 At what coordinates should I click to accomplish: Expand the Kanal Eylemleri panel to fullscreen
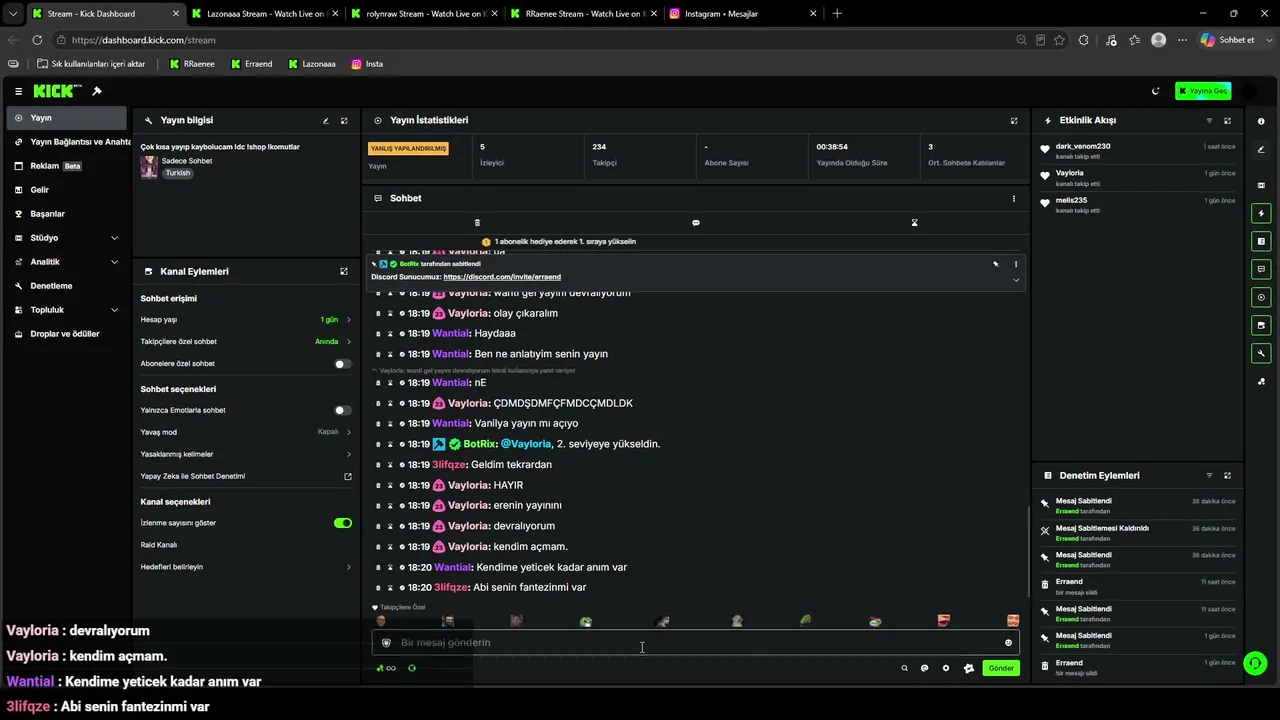tap(344, 271)
